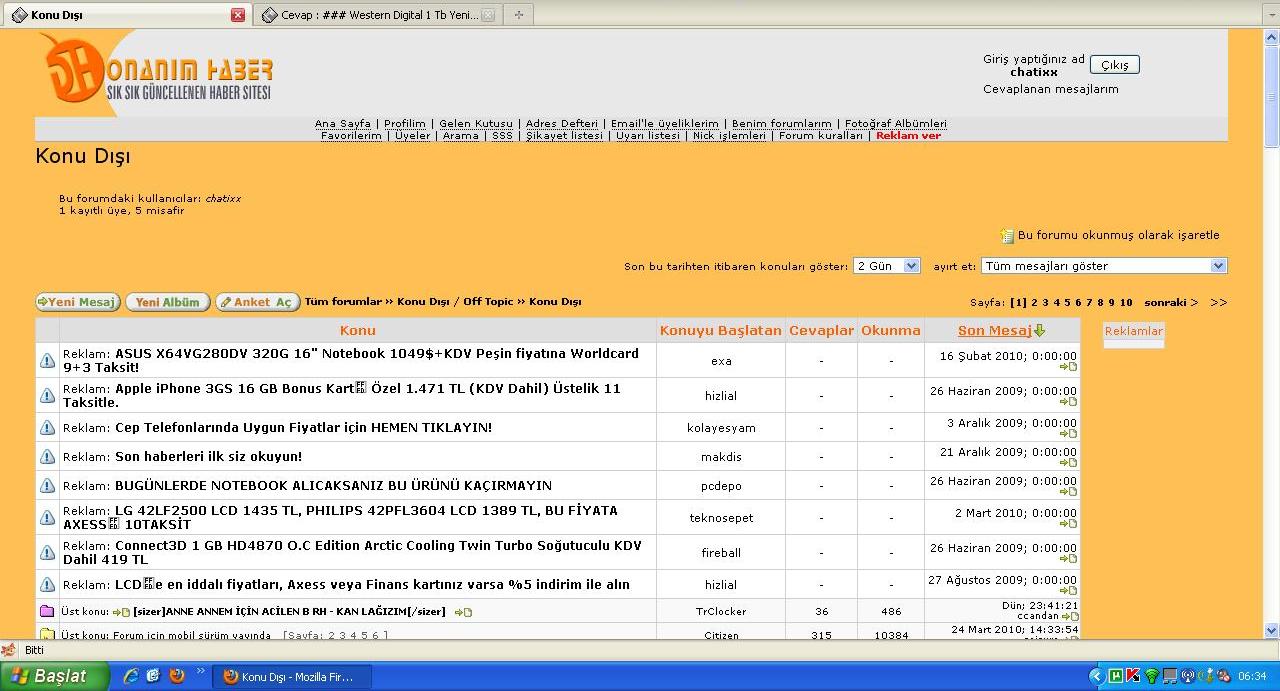Open the 'Tüm forumlar' breadcrumb link
Viewport: 1280px width, 691px height.
tap(343, 302)
